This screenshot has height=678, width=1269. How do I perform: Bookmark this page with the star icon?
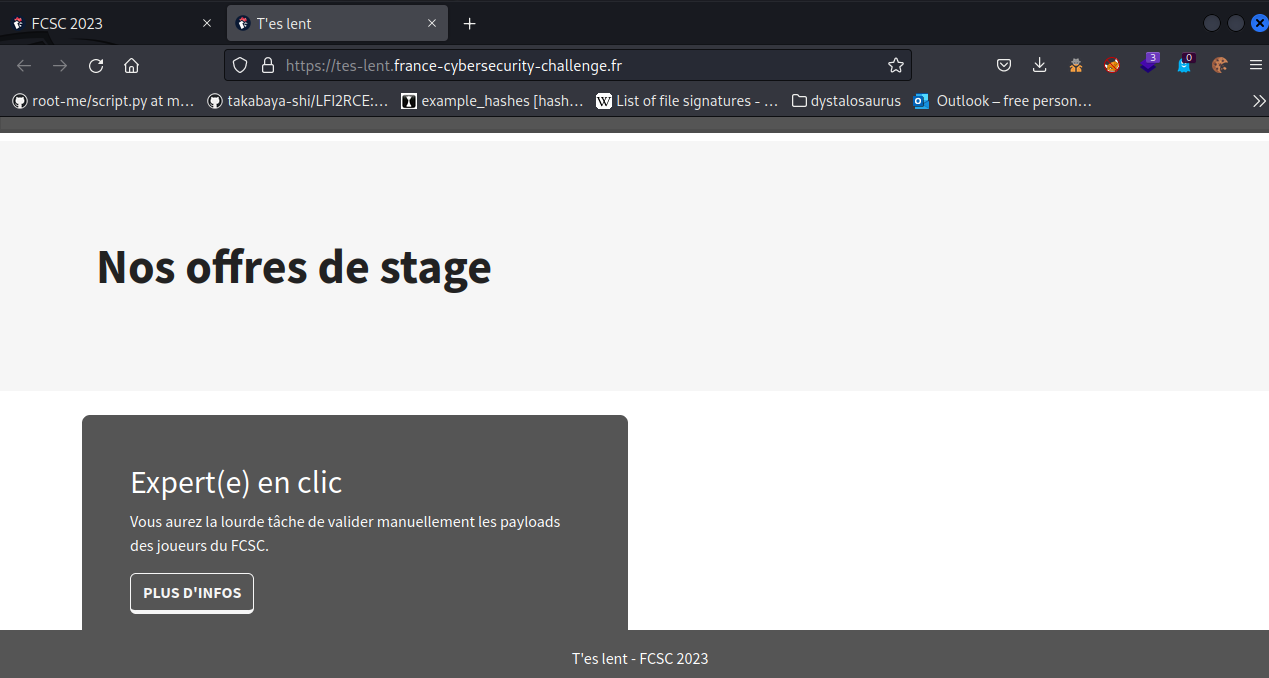tap(895, 66)
